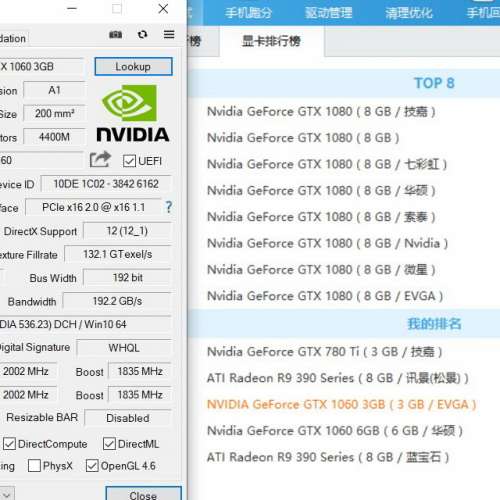Screen dimensions: 500x500
Task: Open the 驱动管理 tab
Action: pos(328,13)
